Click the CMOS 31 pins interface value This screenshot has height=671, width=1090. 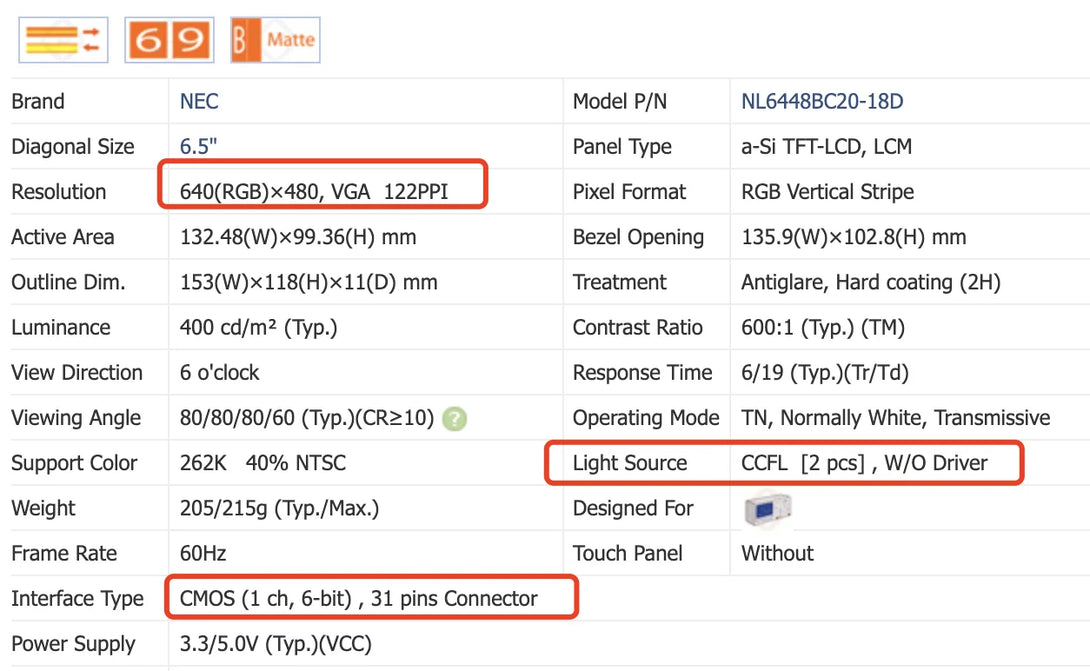point(358,599)
